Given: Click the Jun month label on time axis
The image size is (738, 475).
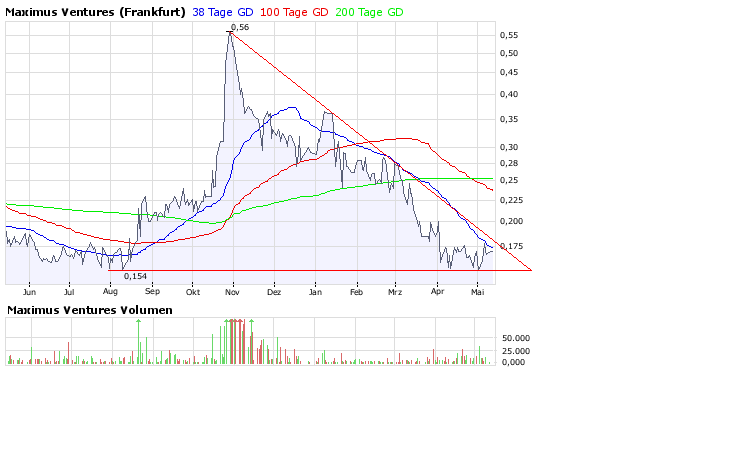Looking at the screenshot, I should (29, 292).
